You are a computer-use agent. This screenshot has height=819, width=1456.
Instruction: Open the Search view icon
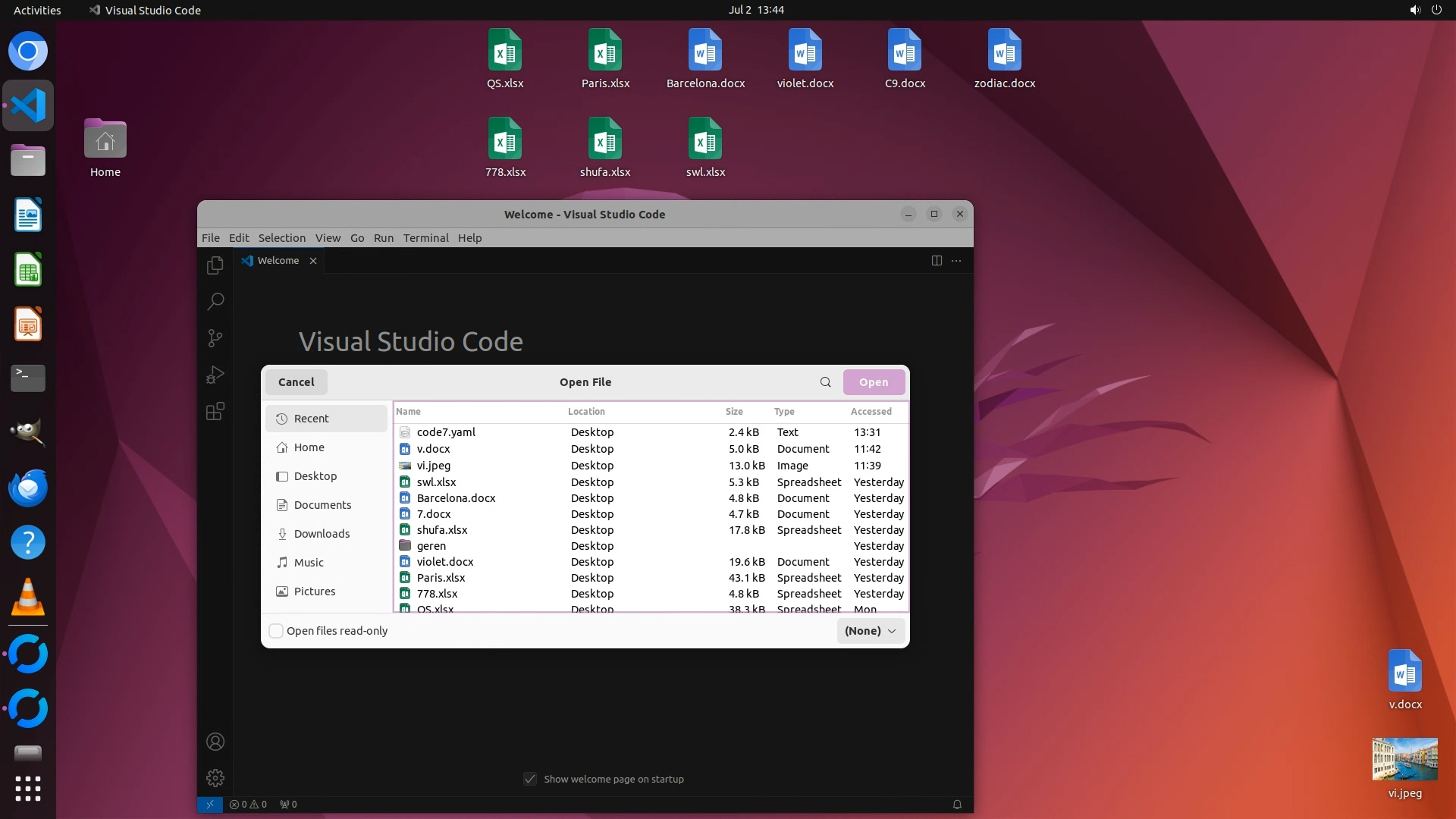(x=215, y=301)
